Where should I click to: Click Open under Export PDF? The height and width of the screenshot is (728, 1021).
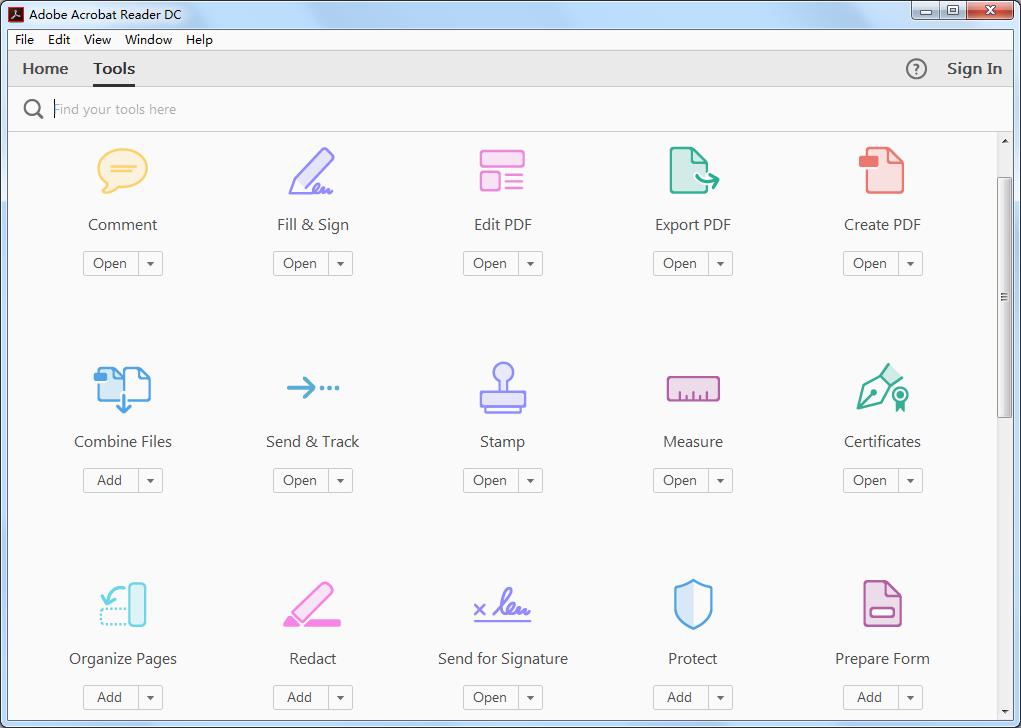(x=680, y=264)
